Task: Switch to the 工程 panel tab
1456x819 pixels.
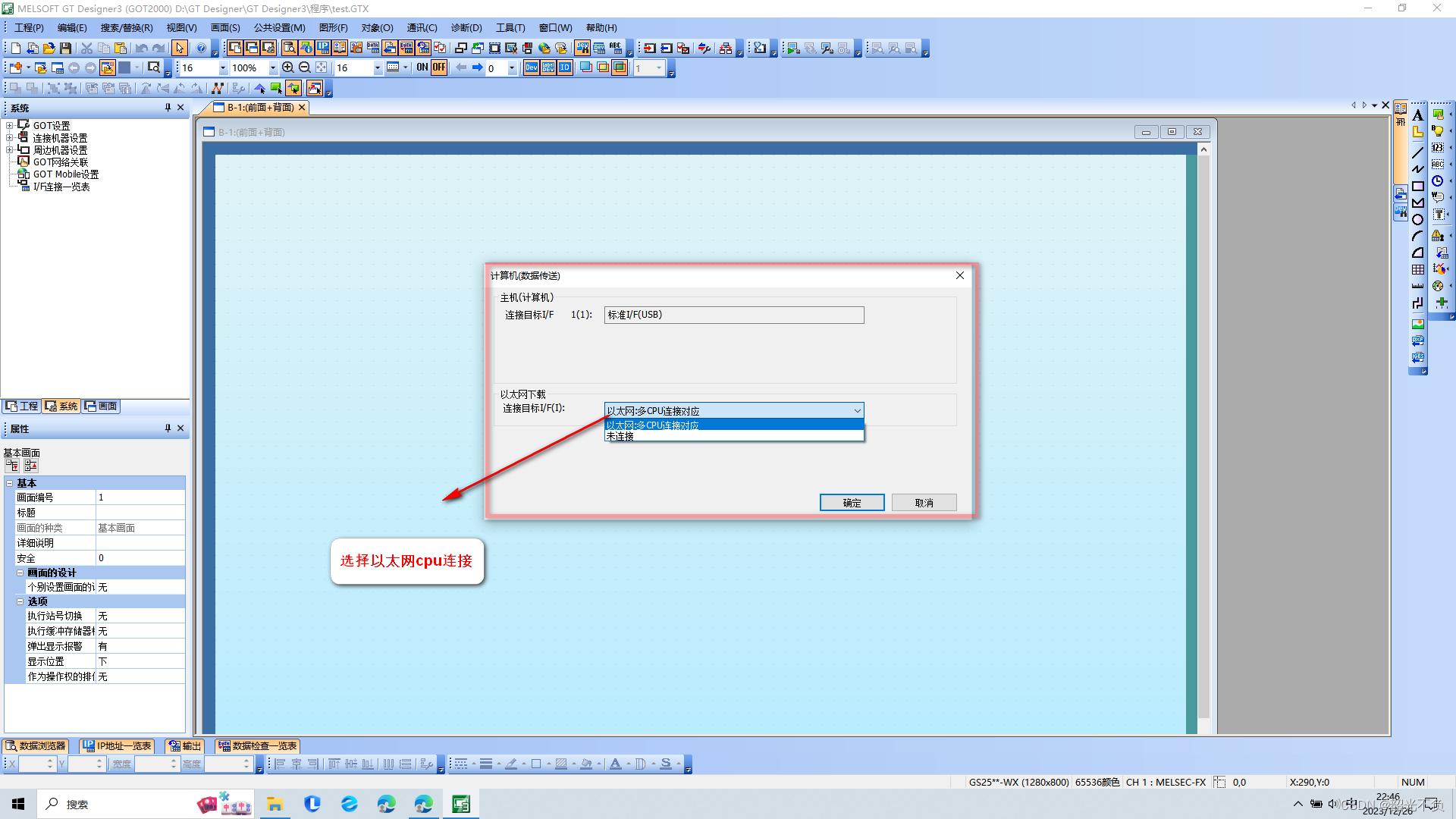Action: (22, 406)
